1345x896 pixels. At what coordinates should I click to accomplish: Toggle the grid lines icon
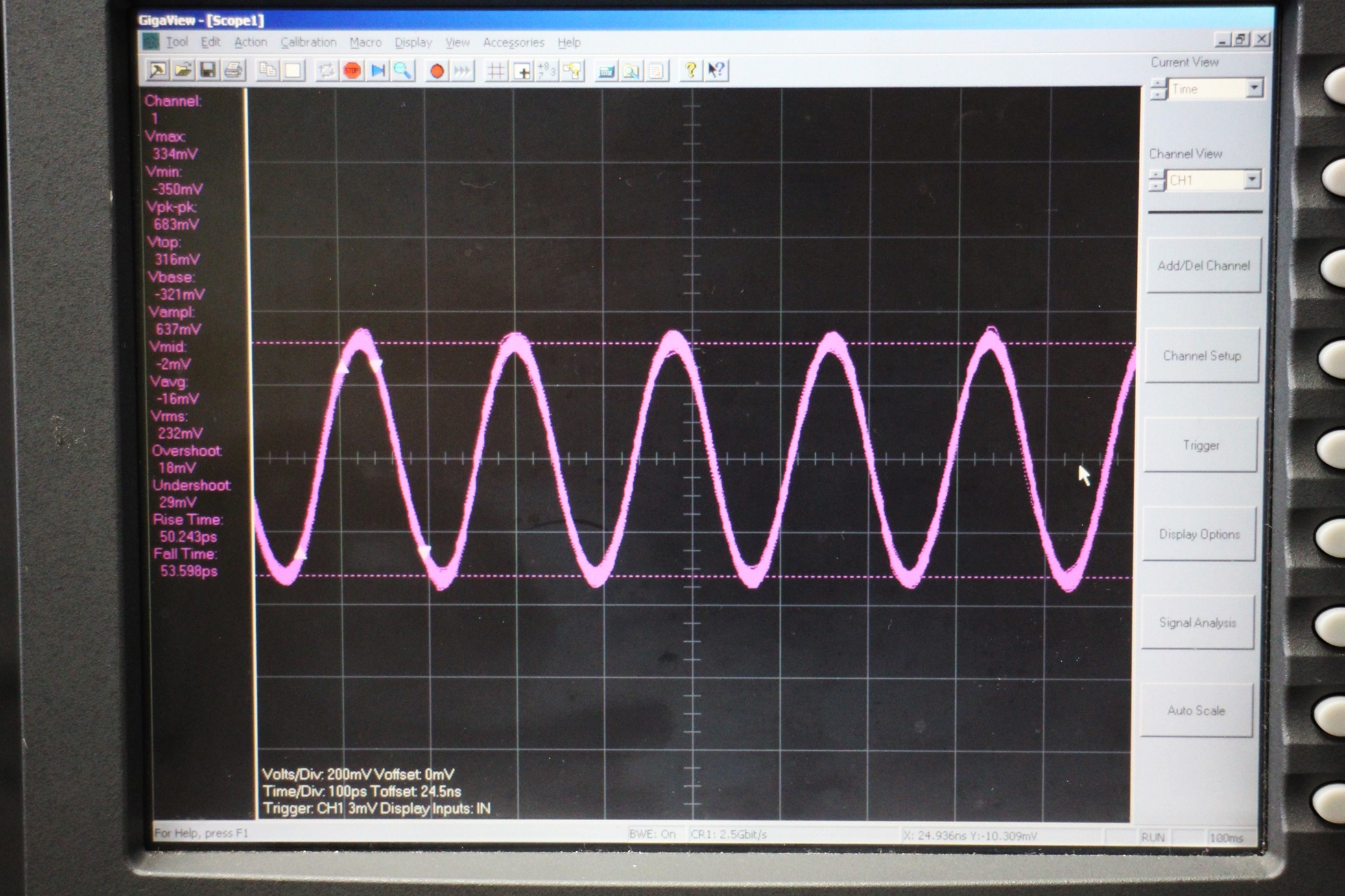coord(496,70)
